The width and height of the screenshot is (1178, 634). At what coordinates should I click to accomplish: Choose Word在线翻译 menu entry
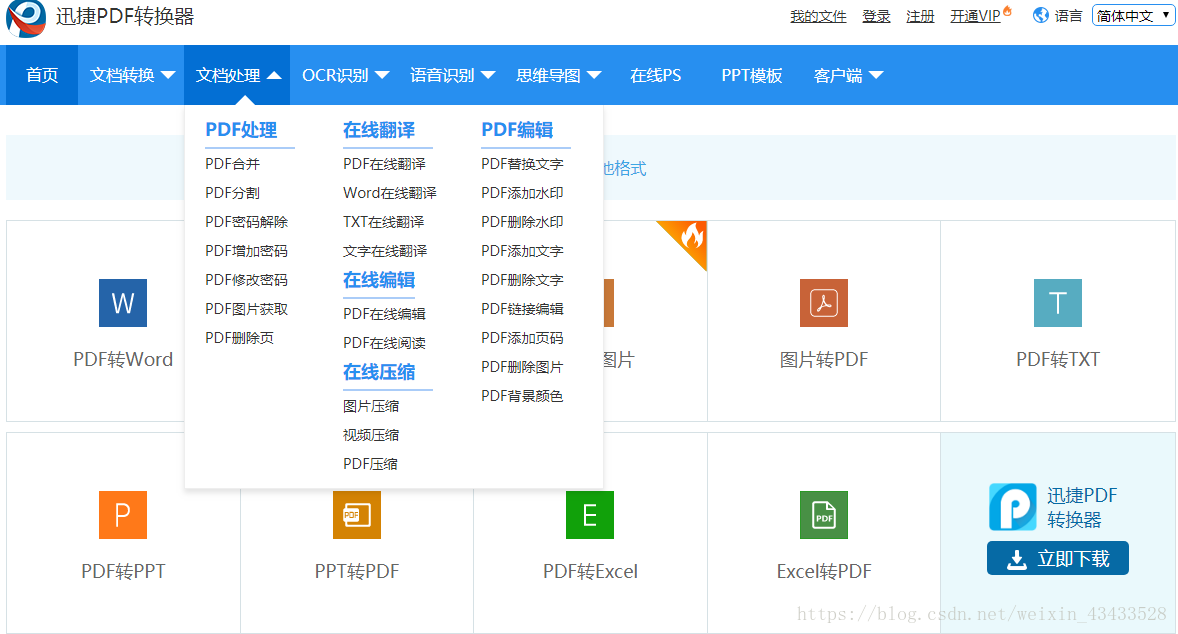point(390,193)
